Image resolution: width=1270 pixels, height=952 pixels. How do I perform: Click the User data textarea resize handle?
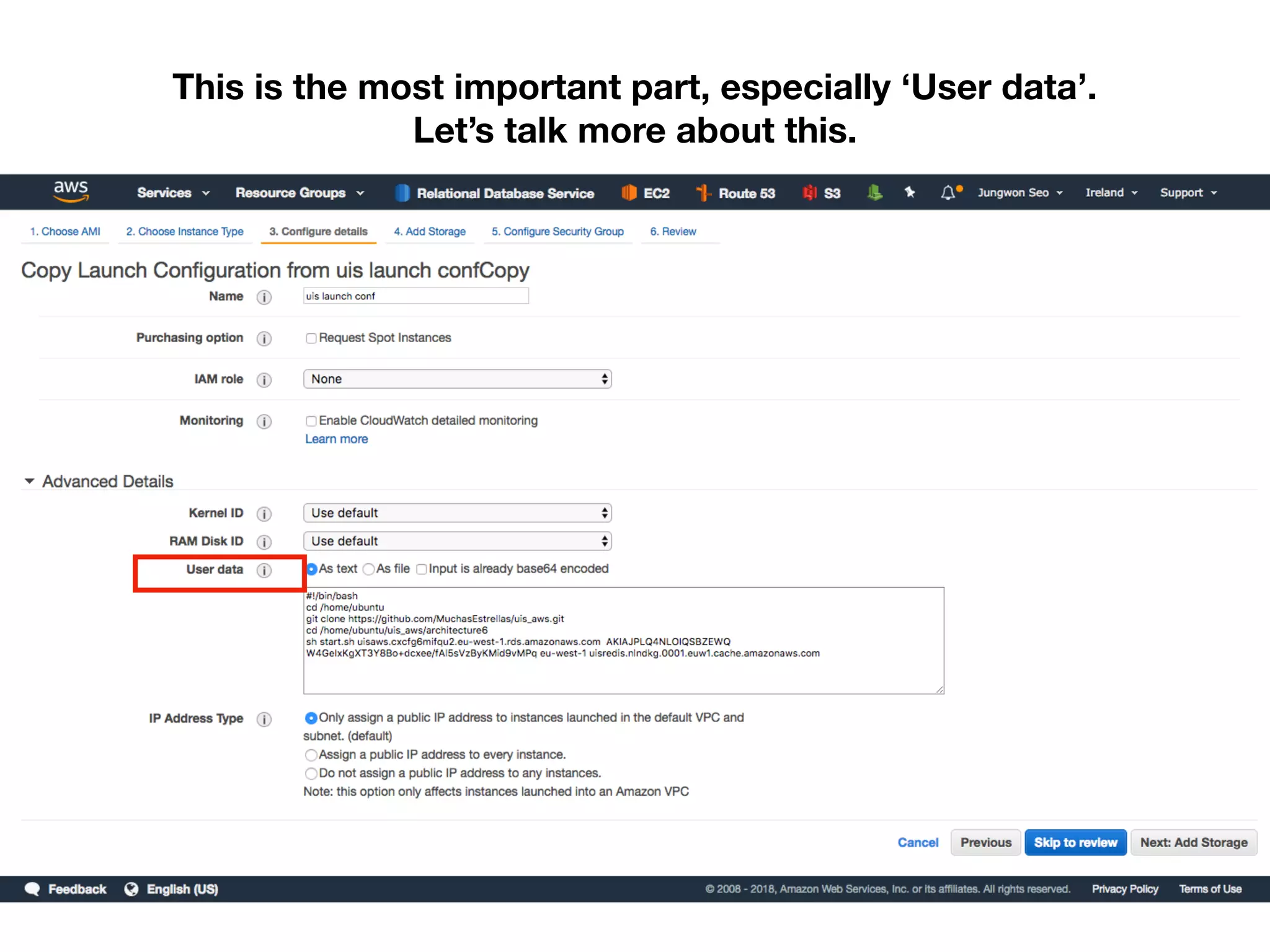(x=939, y=689)
